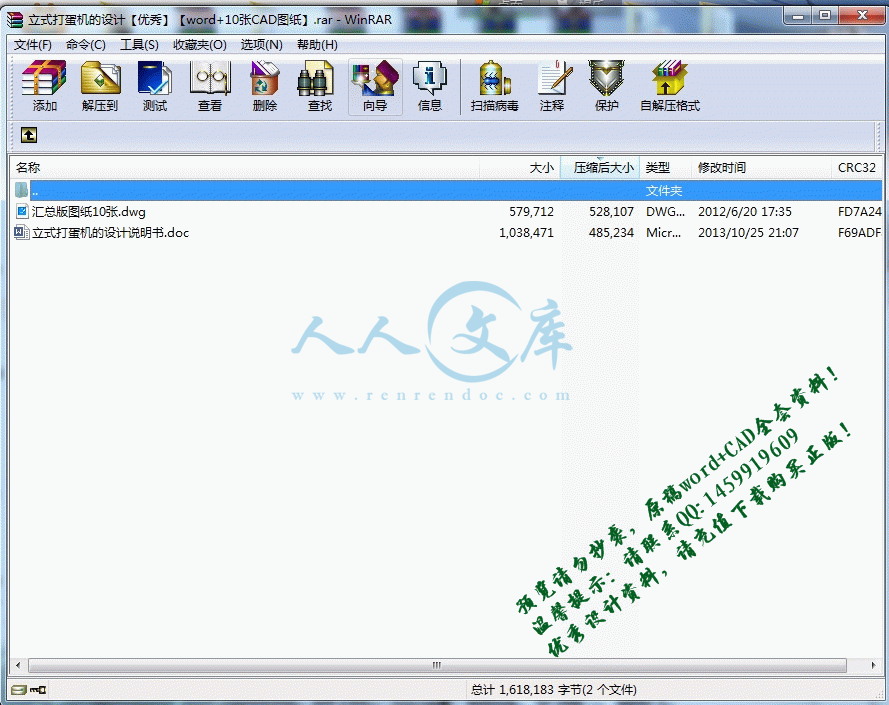Click the Test (测试) archive icon
This screenshot has height=705, width=889.
tap(155, 86)
